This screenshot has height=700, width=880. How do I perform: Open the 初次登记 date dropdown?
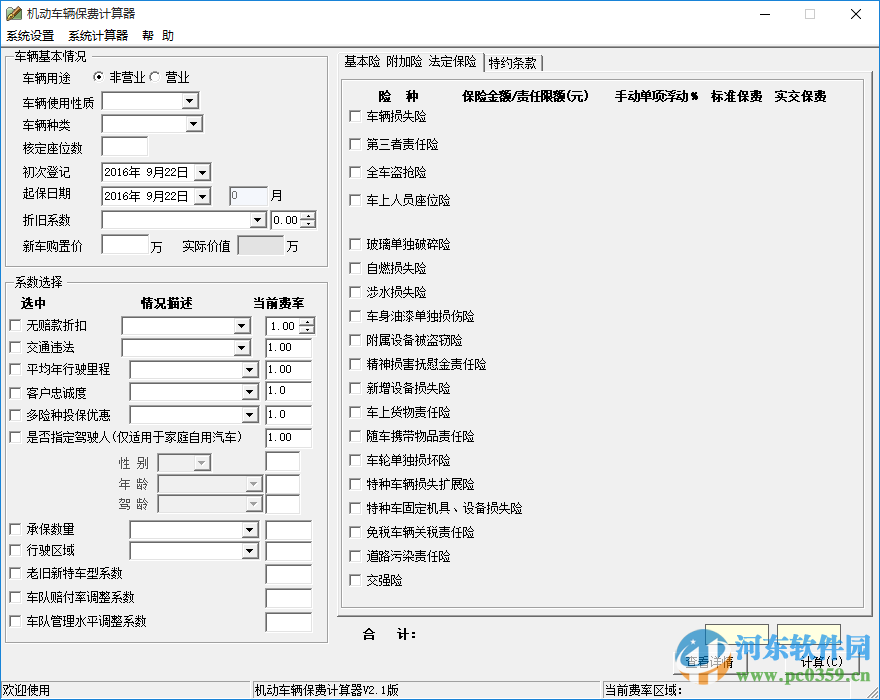[x=203, y=171]
